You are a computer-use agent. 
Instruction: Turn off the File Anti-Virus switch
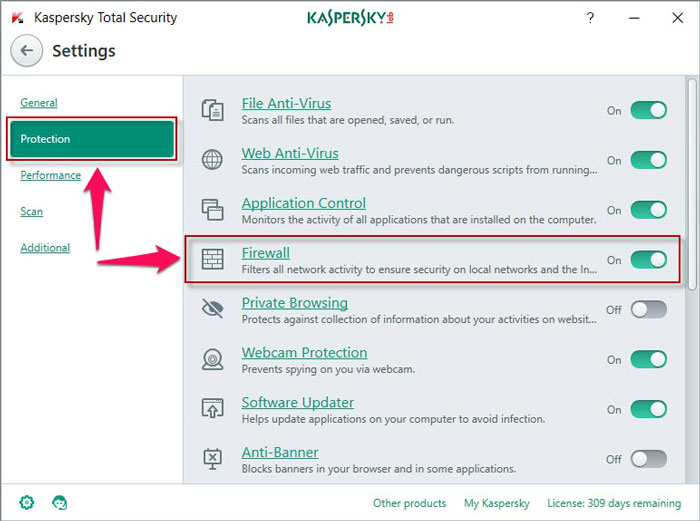click(x=649, y=110)
